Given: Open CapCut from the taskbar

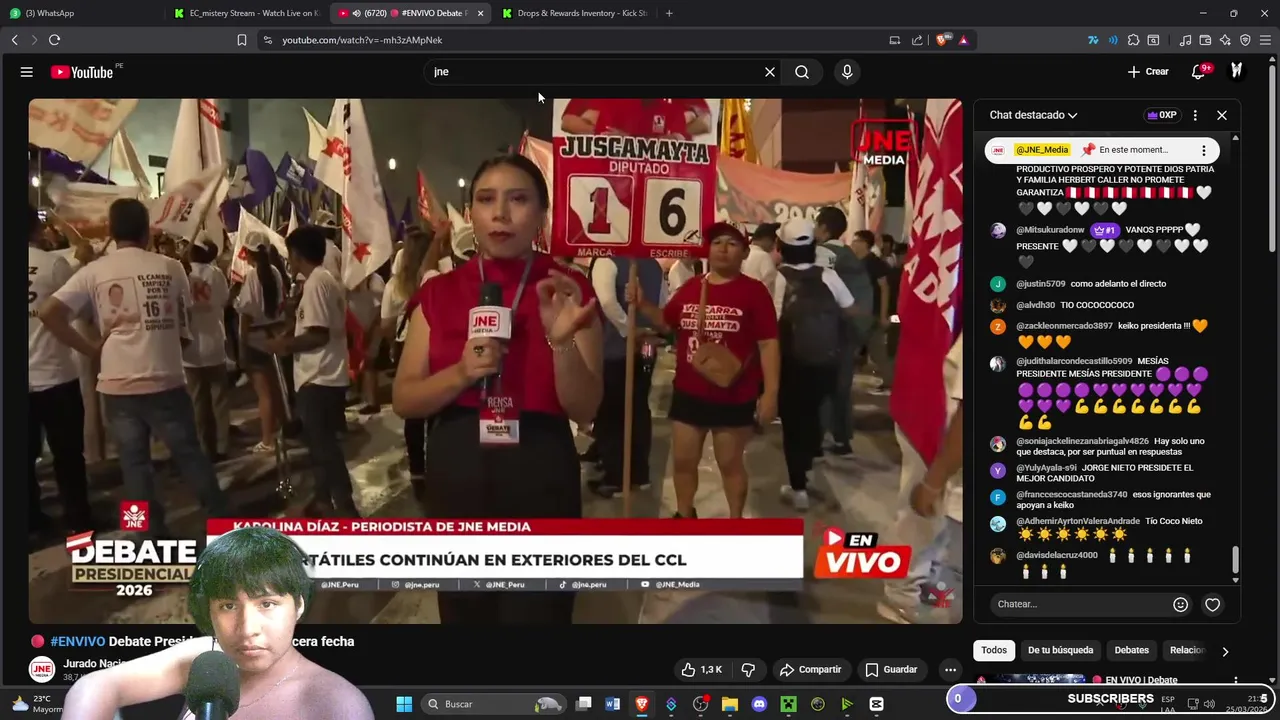Looking at the screenshot, I should point(876,704).
